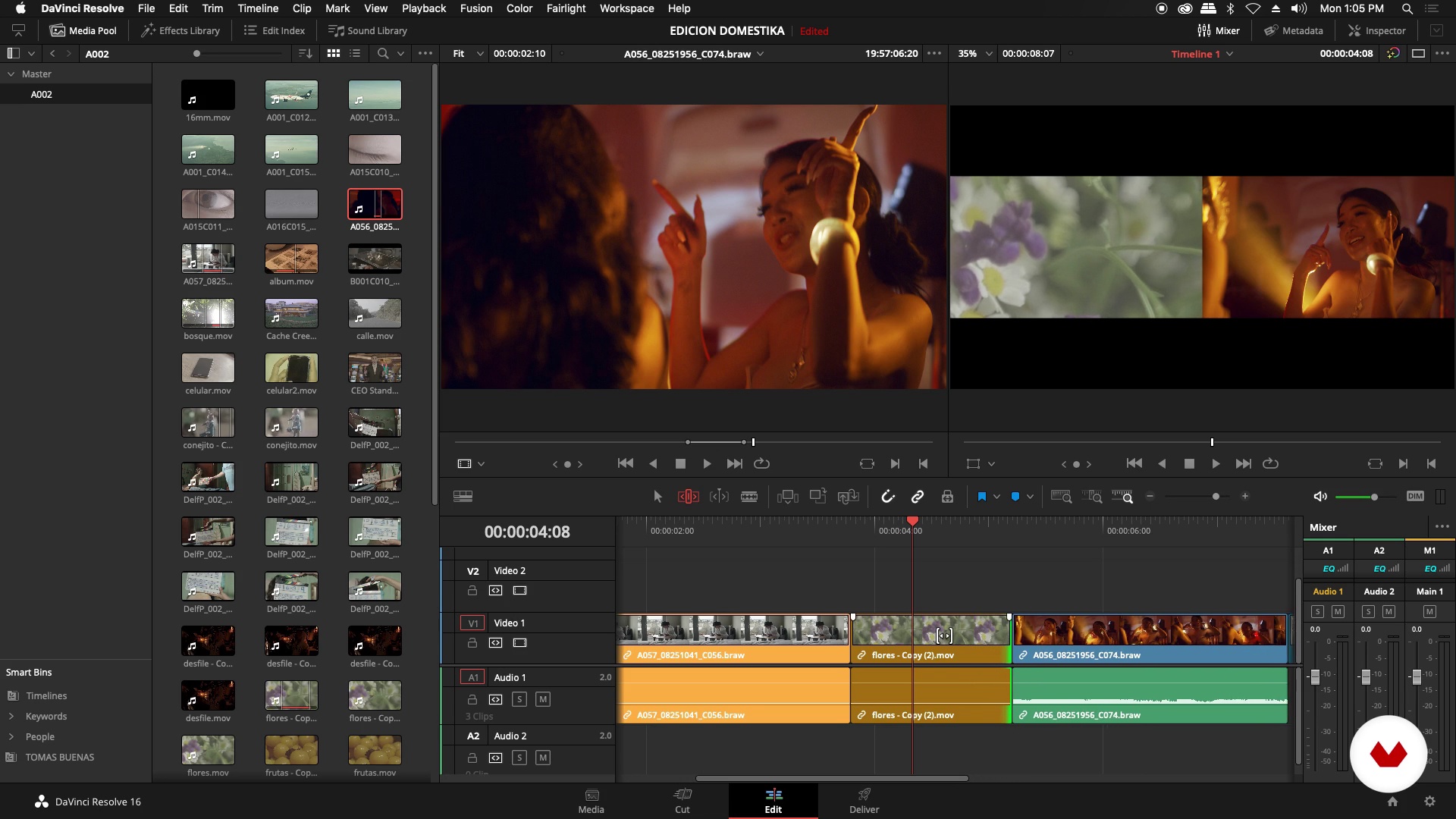Image resolution: width=1456 pixels, height=819 pixels.
Task: Mute the Audio 1 track
Action: pos(543,699)
